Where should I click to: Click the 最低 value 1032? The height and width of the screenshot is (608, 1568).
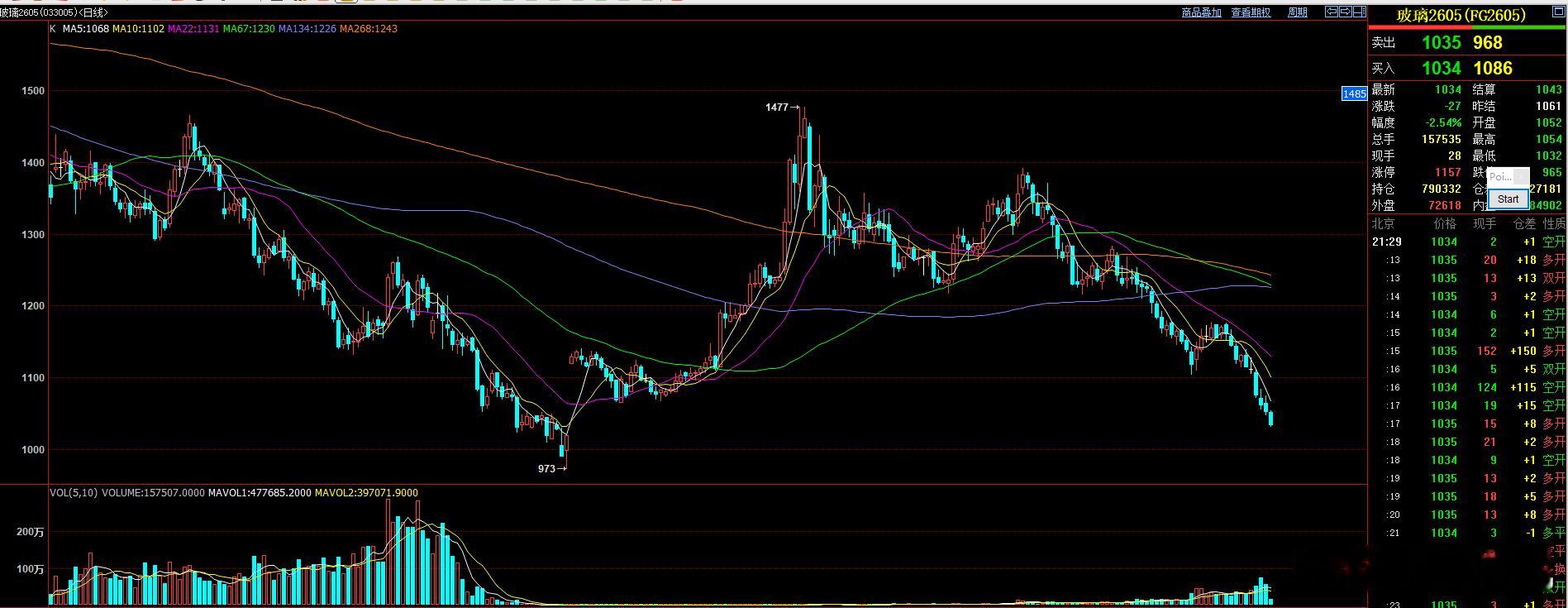(1549, 156)
